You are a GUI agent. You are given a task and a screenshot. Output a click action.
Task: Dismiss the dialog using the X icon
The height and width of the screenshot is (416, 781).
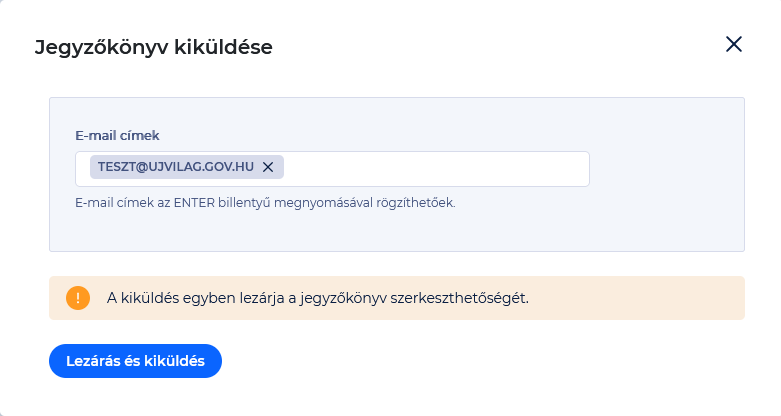click(734, 44)
